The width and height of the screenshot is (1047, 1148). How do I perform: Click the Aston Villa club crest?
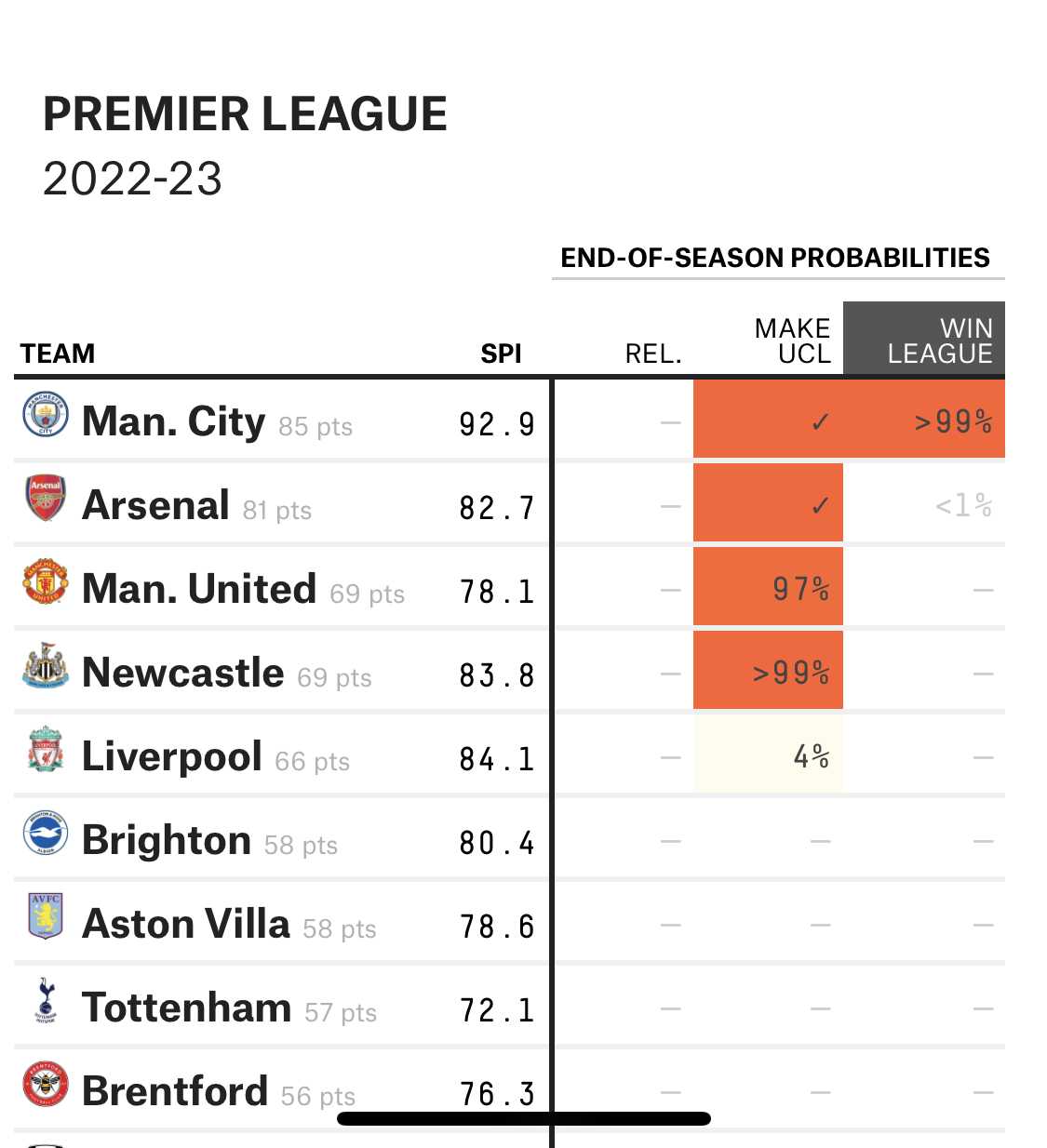tap(46, 916)
